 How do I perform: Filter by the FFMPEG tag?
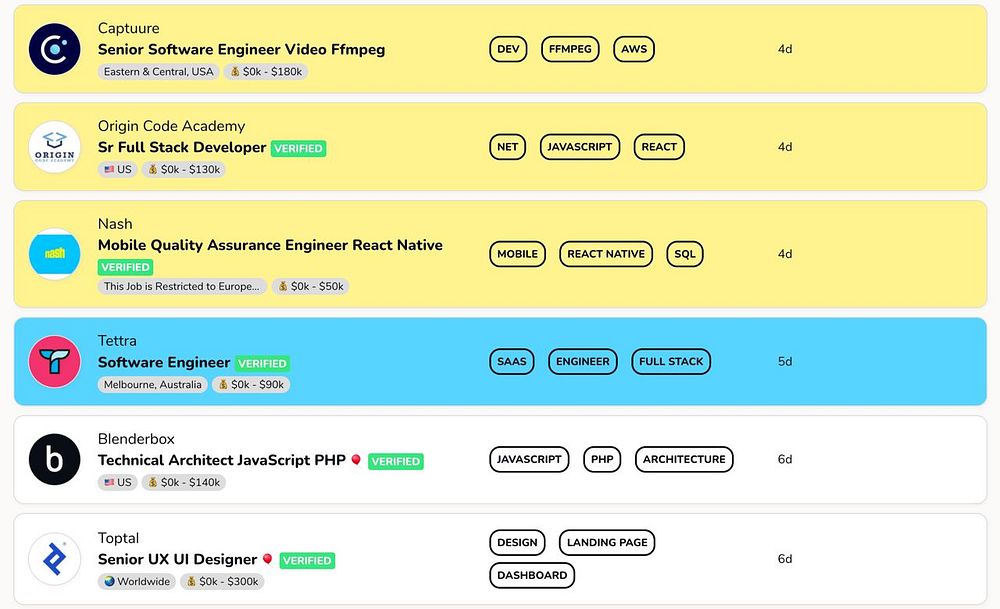tap(570, 49)
